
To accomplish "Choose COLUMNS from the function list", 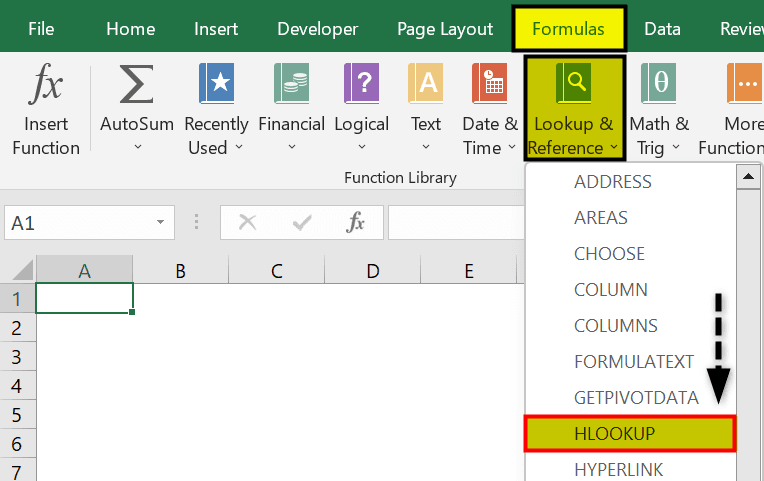I will click(630, 326).
